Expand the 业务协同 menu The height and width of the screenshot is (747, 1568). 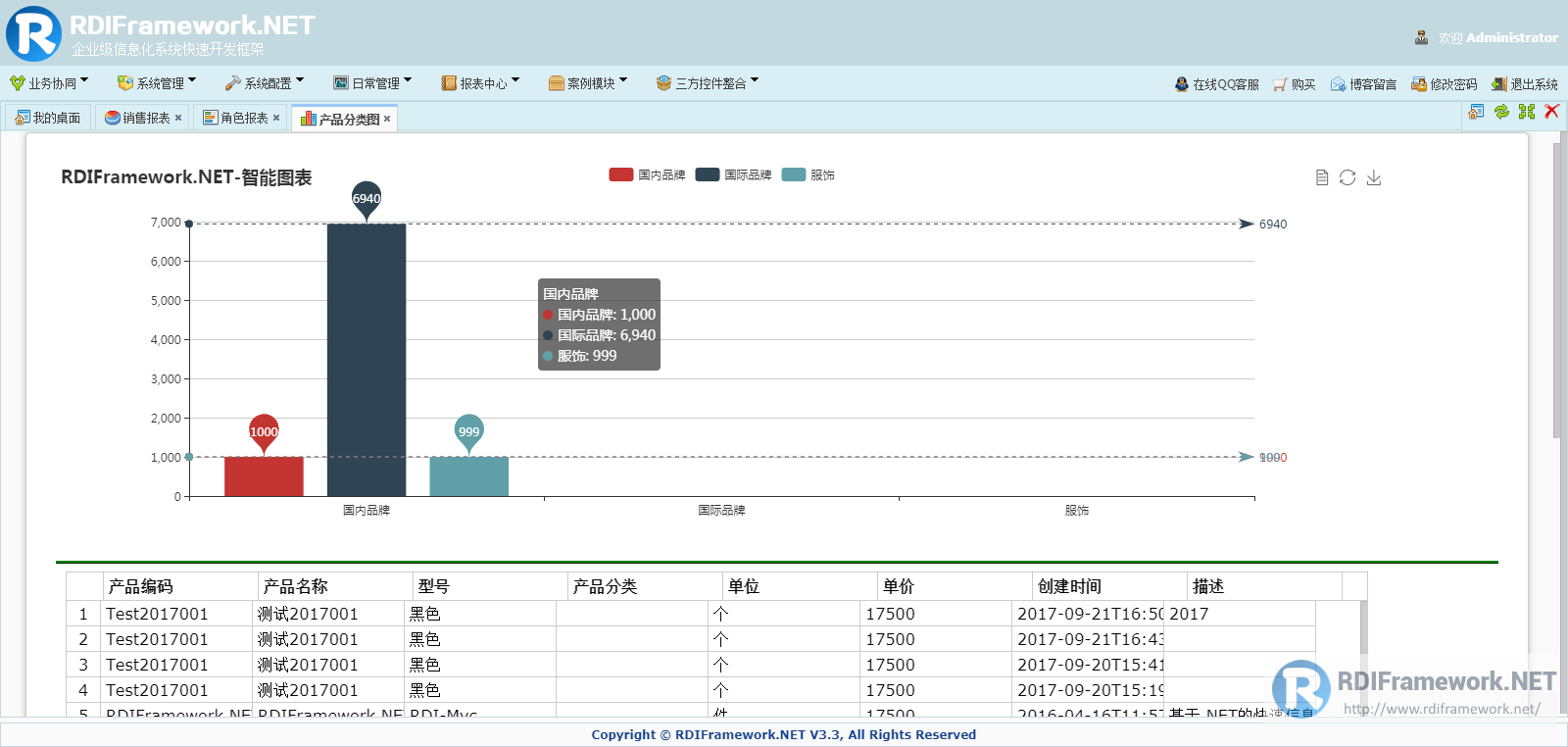point(49,83)
